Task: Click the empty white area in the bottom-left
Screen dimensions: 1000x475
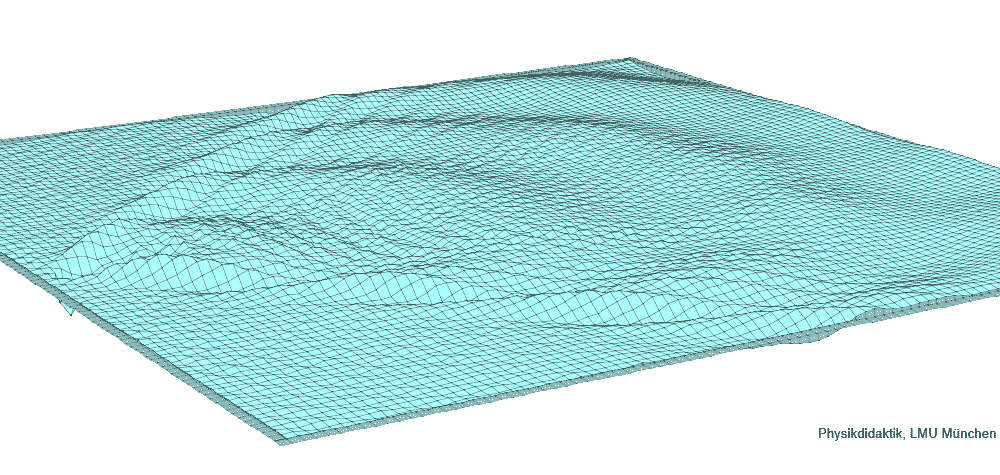Action: pyautogui.click(x=80, y=420)
